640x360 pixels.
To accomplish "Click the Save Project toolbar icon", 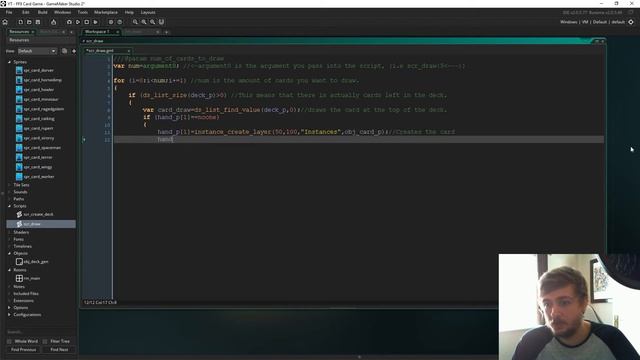I will point(38,22).
